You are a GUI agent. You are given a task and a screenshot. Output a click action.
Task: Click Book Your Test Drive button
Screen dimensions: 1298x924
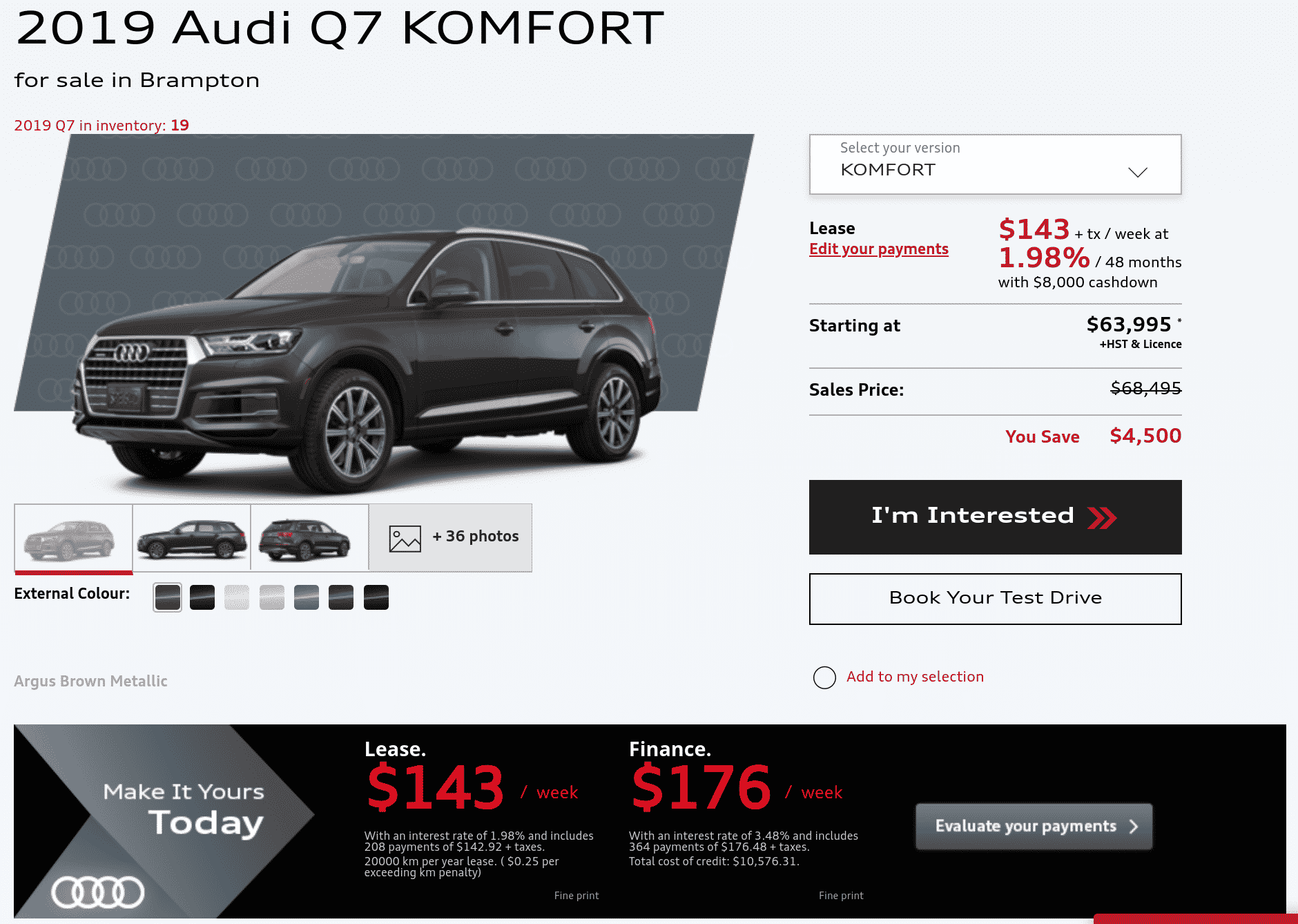click(995, 599)
